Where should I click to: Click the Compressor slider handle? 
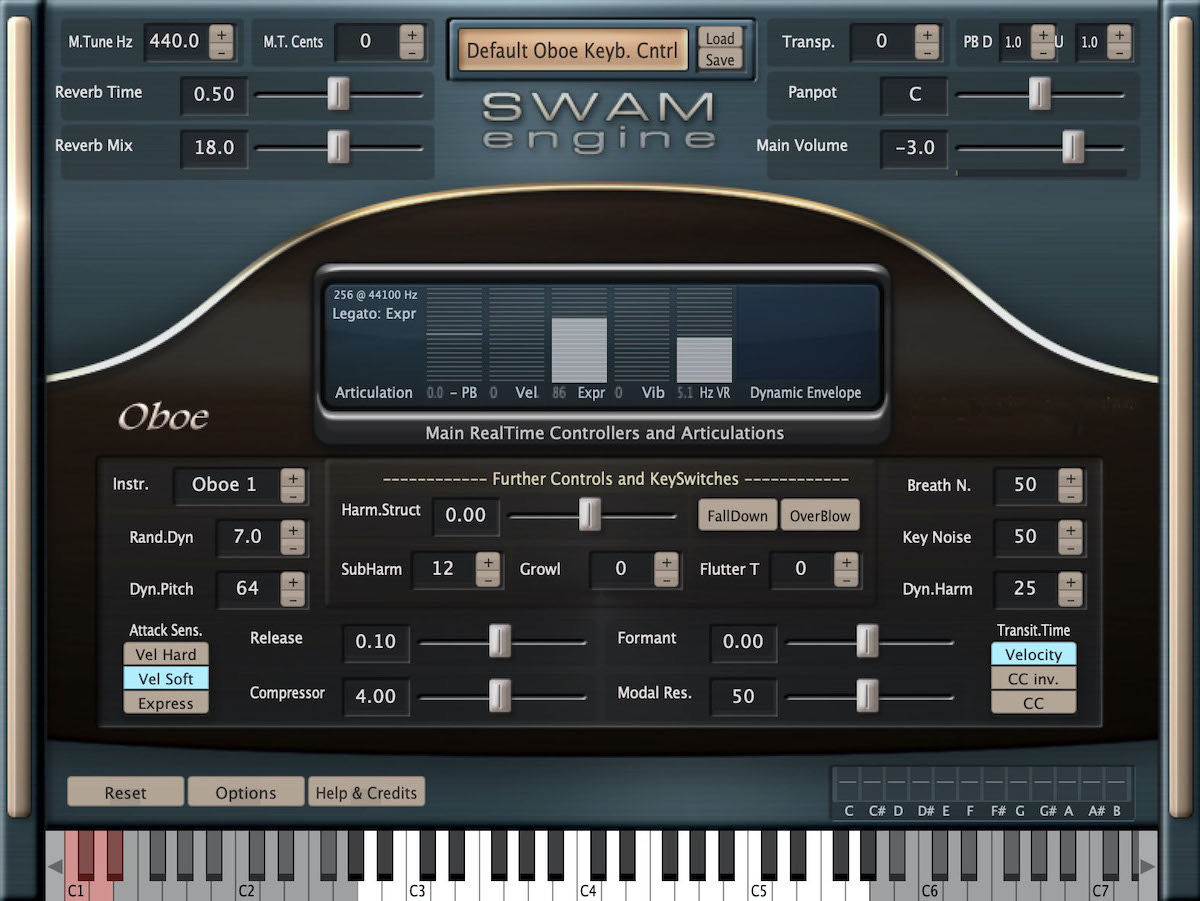[500, 694]
